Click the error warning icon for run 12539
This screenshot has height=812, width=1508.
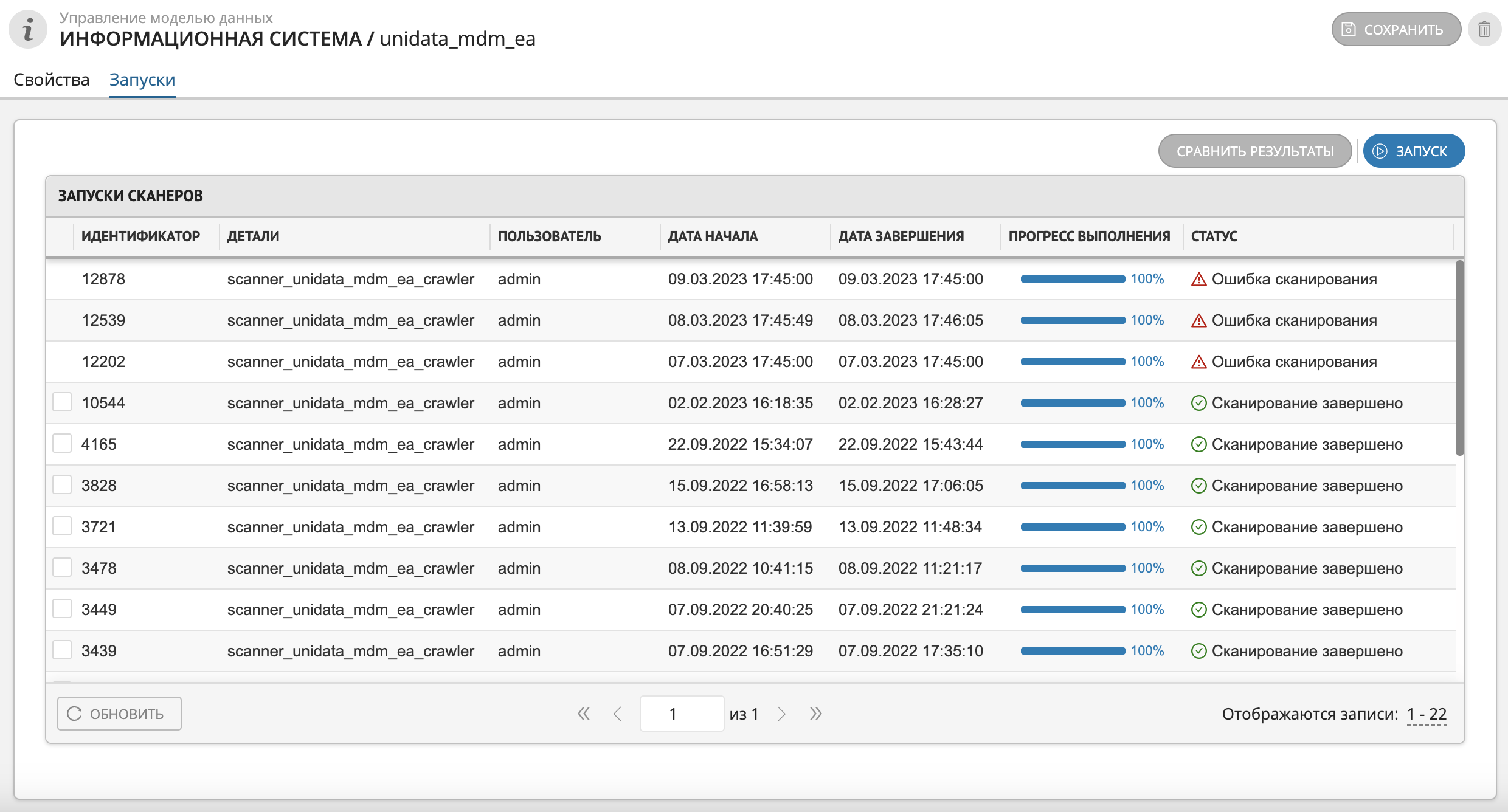(1198, 320)
